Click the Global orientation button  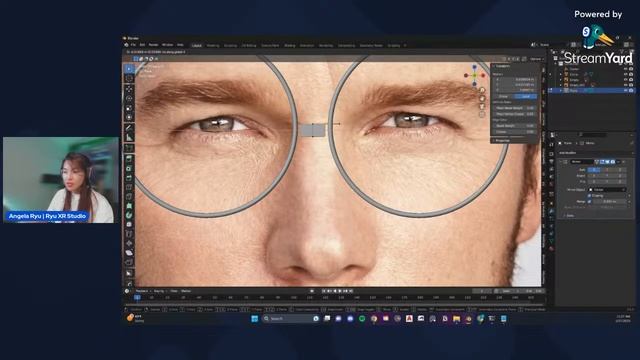click(x=504, y=96)
